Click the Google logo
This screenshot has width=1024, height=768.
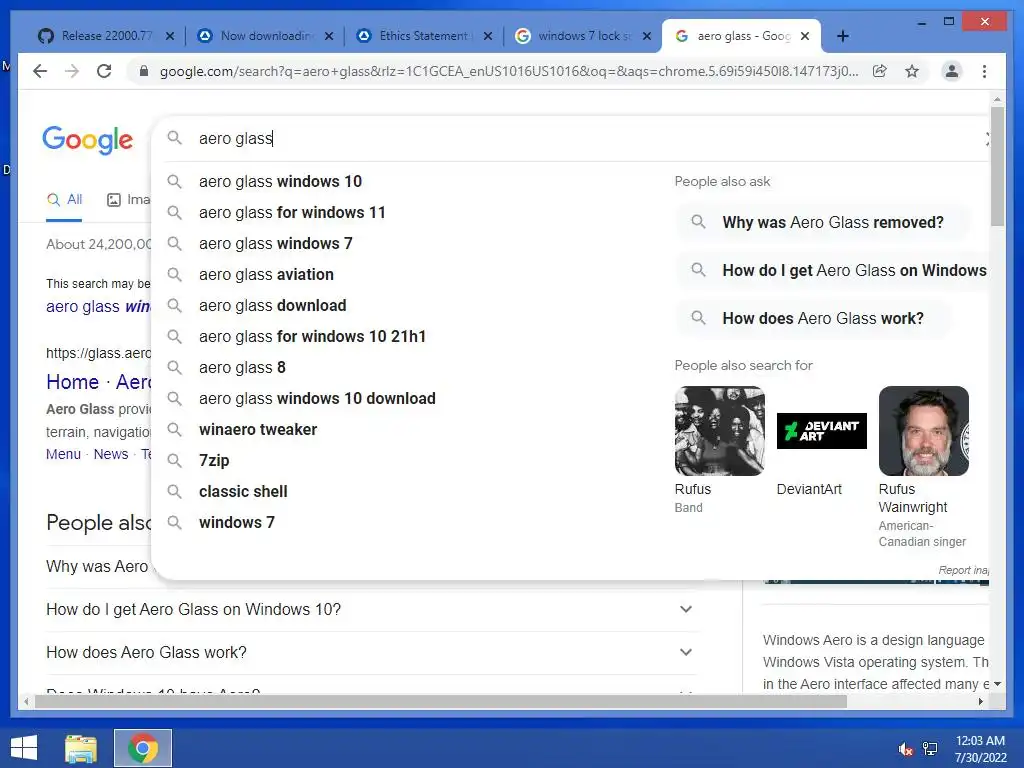click(x=88, y=140)
